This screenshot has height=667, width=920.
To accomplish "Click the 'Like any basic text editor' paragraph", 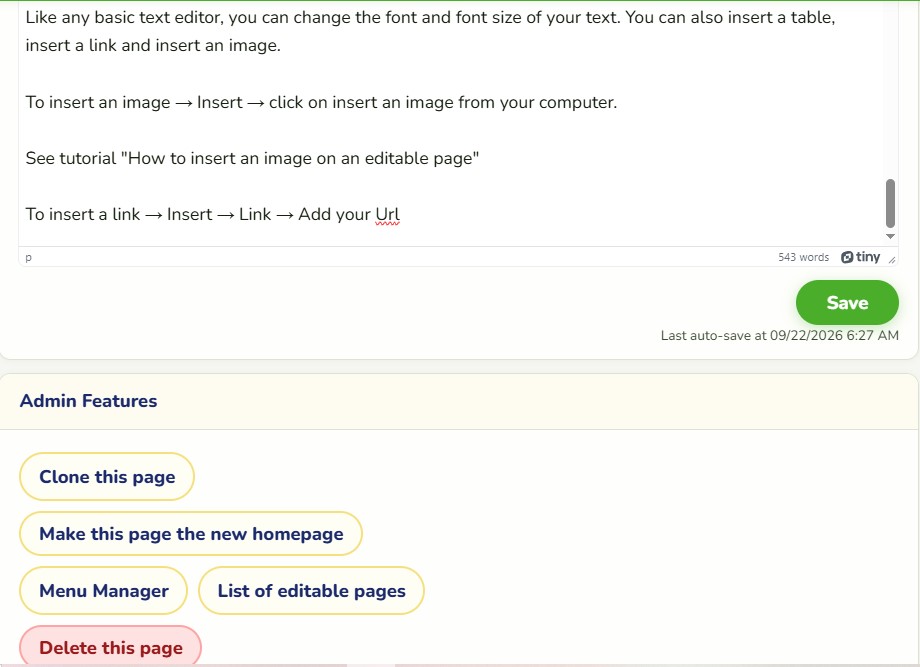I will click(430, 31).
